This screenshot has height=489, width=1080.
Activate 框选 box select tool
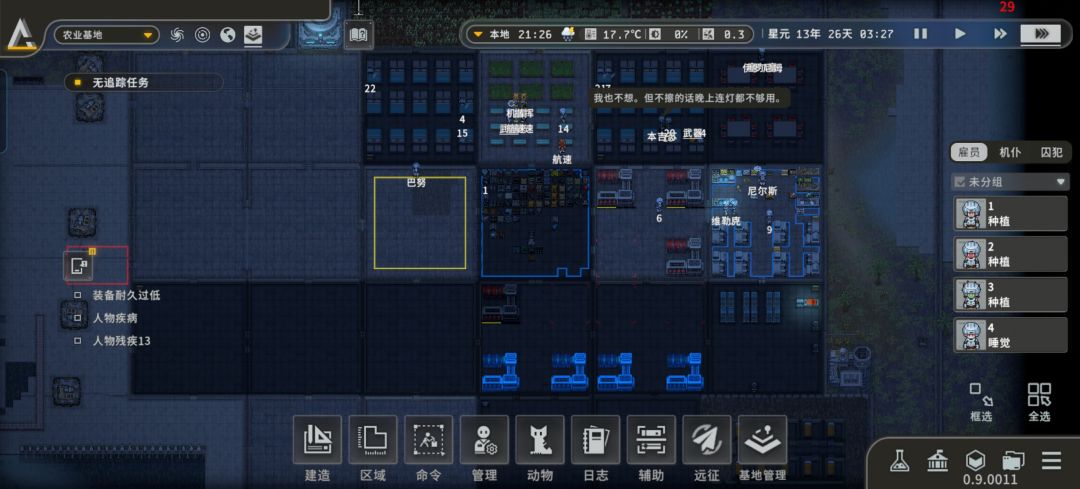982,402
